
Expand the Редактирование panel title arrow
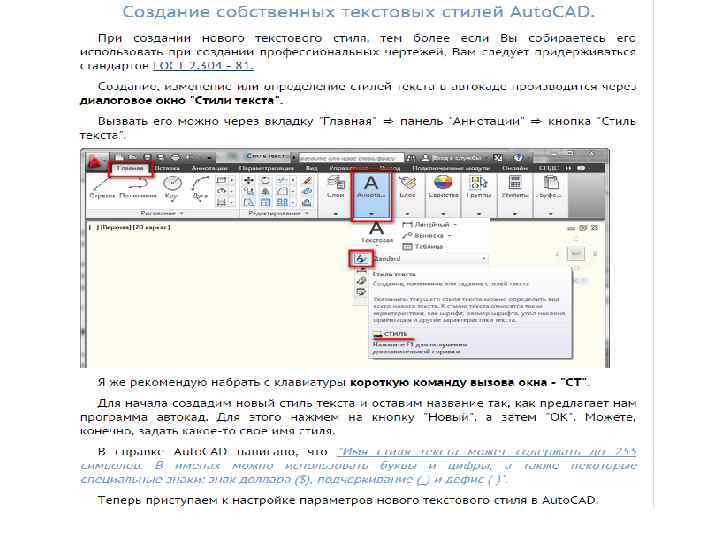307,214
